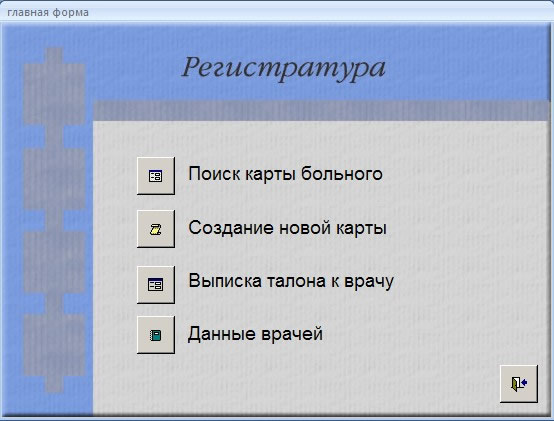The height and width of the screenshot is (421, 554).
Task: Click the create new card scroll icon button
Action: [x=156, y=229]
